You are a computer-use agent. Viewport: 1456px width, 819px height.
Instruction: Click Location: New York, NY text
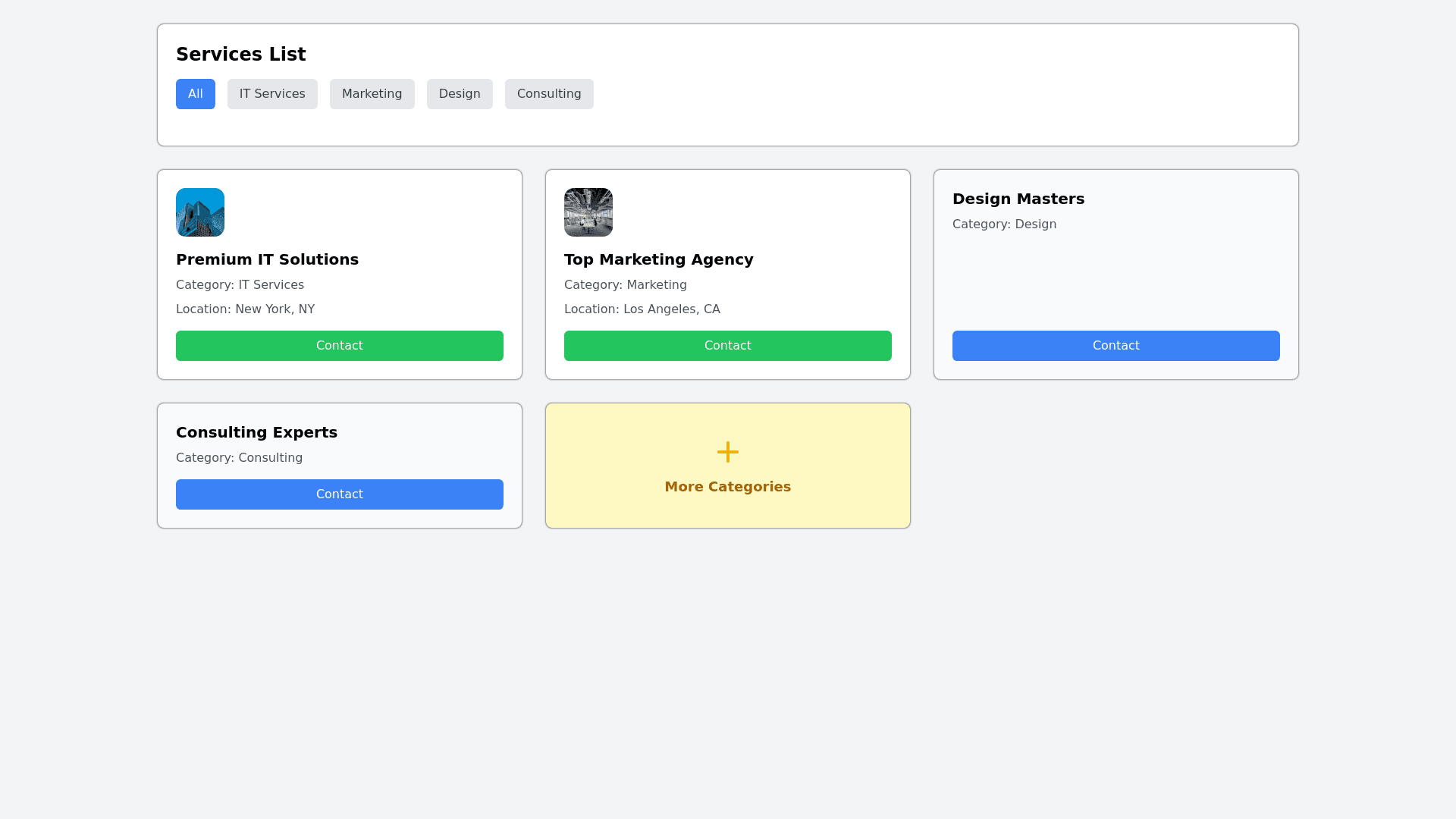pyautogui.click(x=245, y=309)
